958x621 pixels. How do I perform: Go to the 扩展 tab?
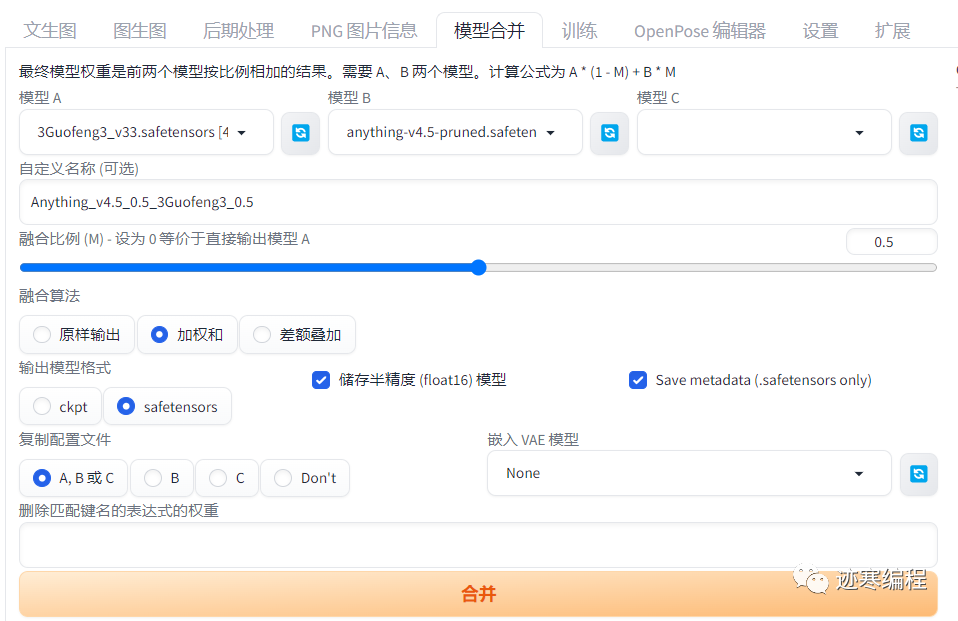pos(891,30)
